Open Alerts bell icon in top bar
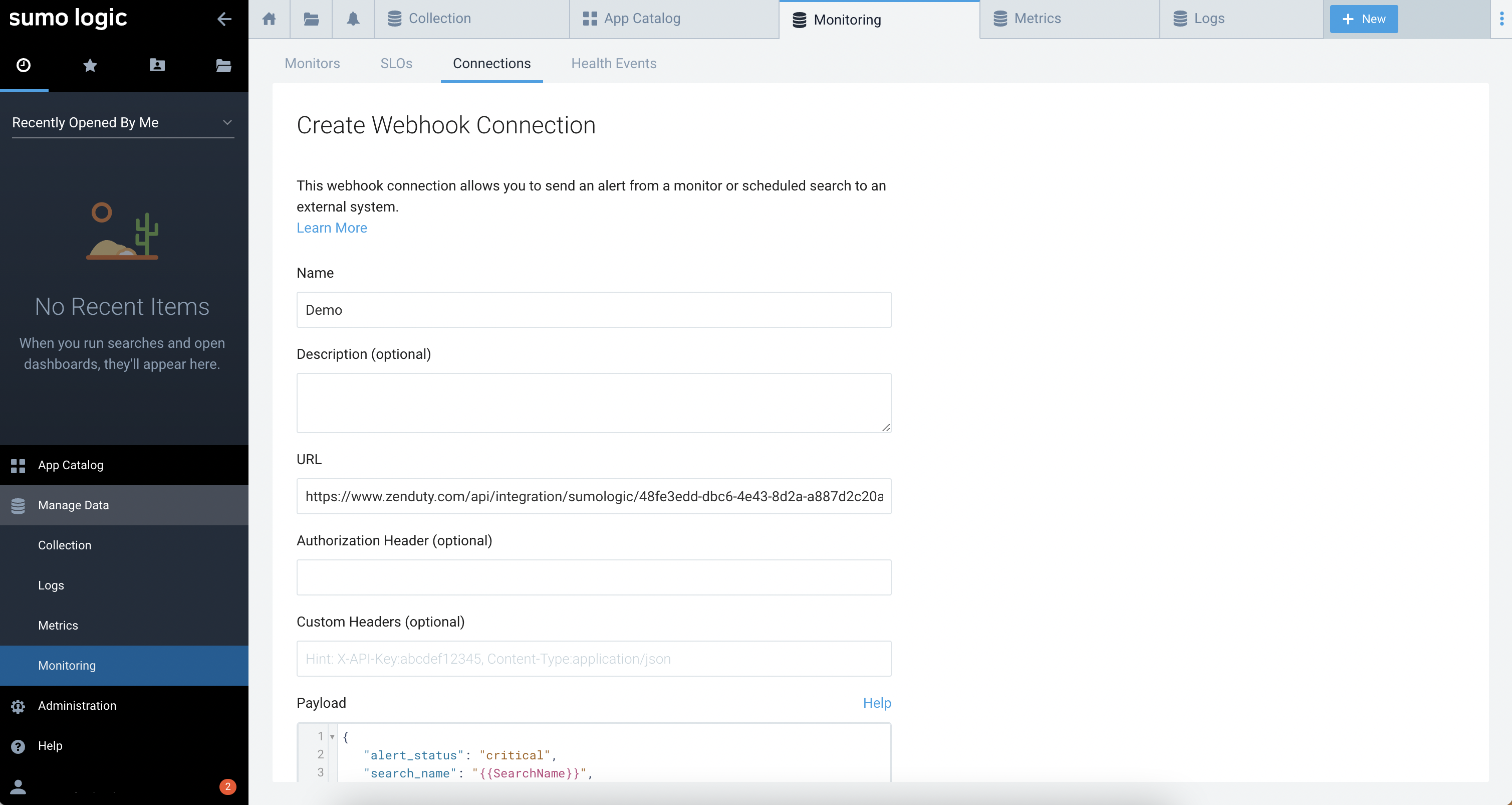Image resolution: width=1512 pixels, height=805 pixels. coord(353,19)
